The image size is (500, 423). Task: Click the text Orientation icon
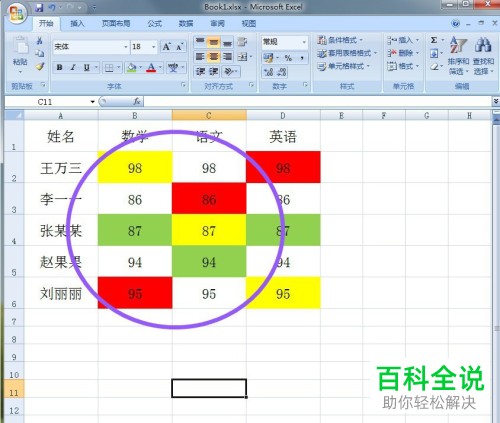point(229,72)
